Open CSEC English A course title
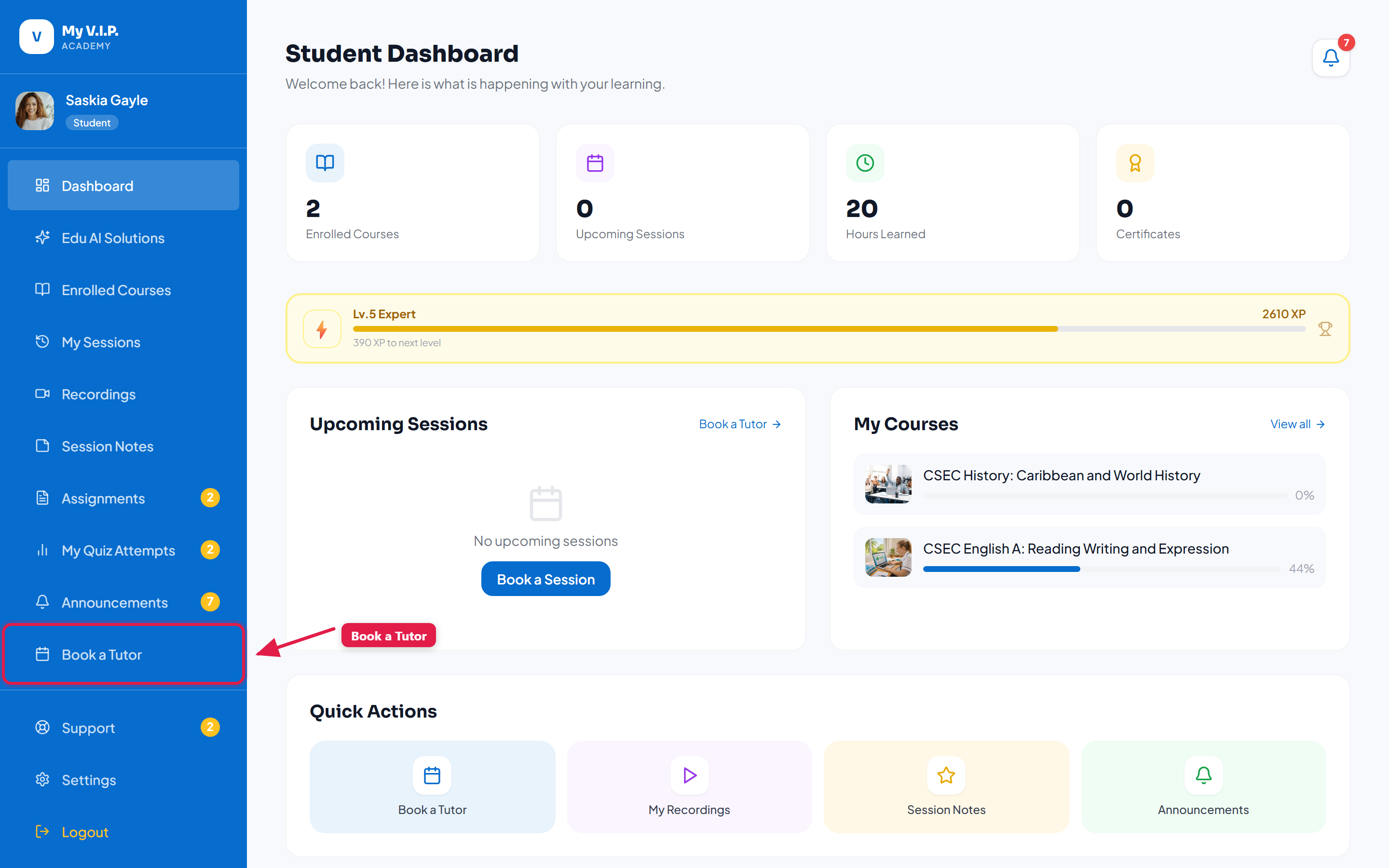Image resolution: width=1389 pixels, height=868 pixels. click(x=1076, y=549)
